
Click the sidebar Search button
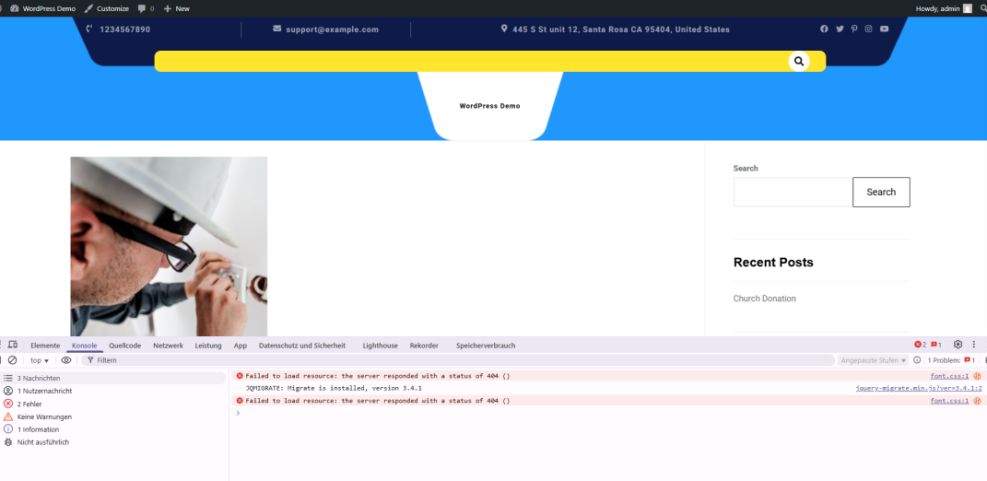click(881, 192)
